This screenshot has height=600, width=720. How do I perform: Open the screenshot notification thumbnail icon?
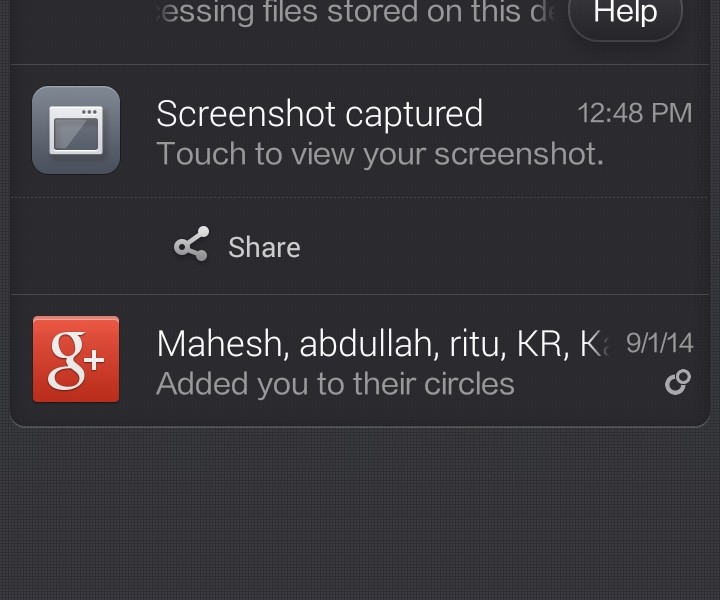click(76, 130)
